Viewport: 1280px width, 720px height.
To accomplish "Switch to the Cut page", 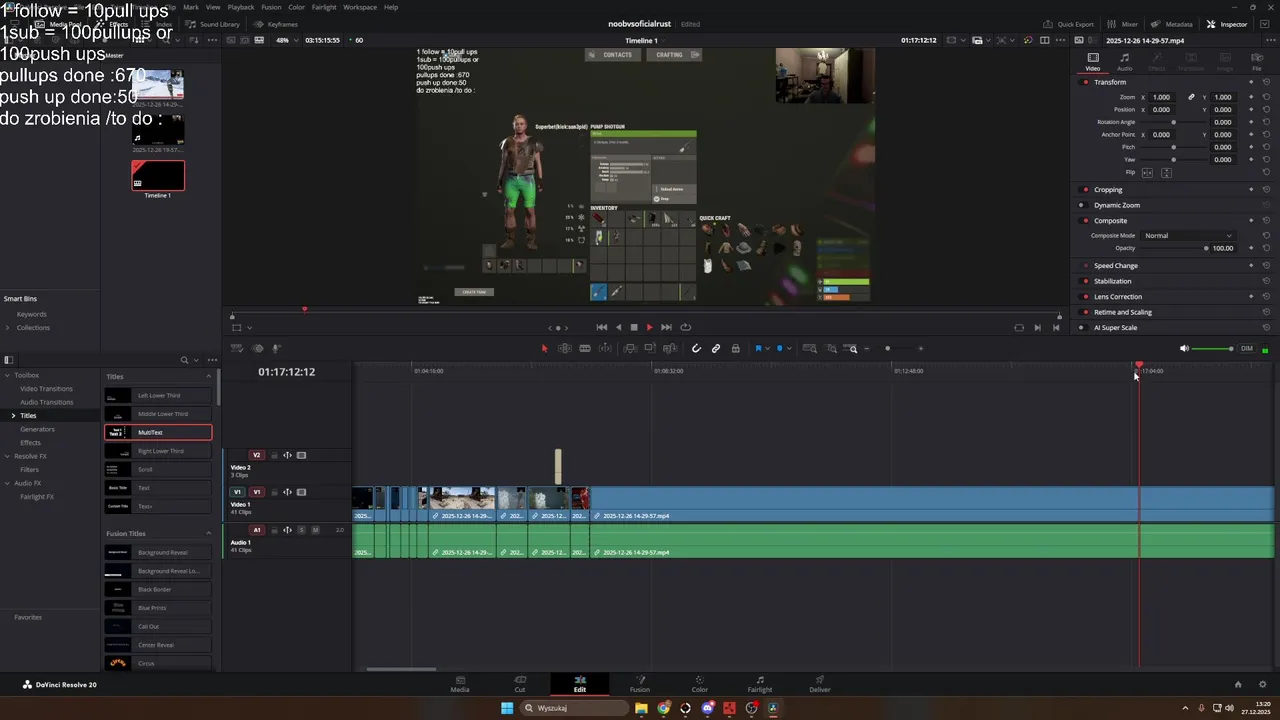I will 520,683.
